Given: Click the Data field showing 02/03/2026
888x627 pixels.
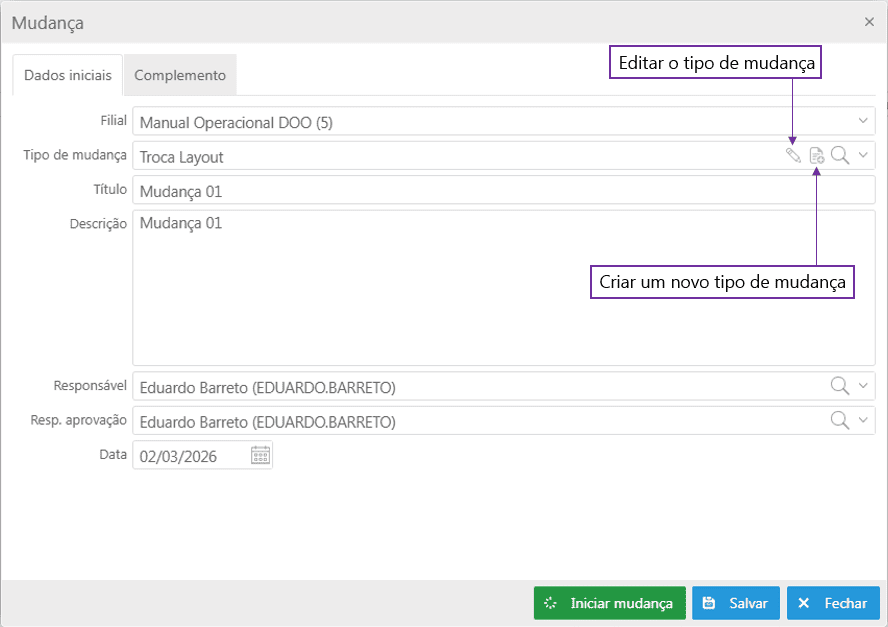Looking at the screenshot, I should point(190,455).
